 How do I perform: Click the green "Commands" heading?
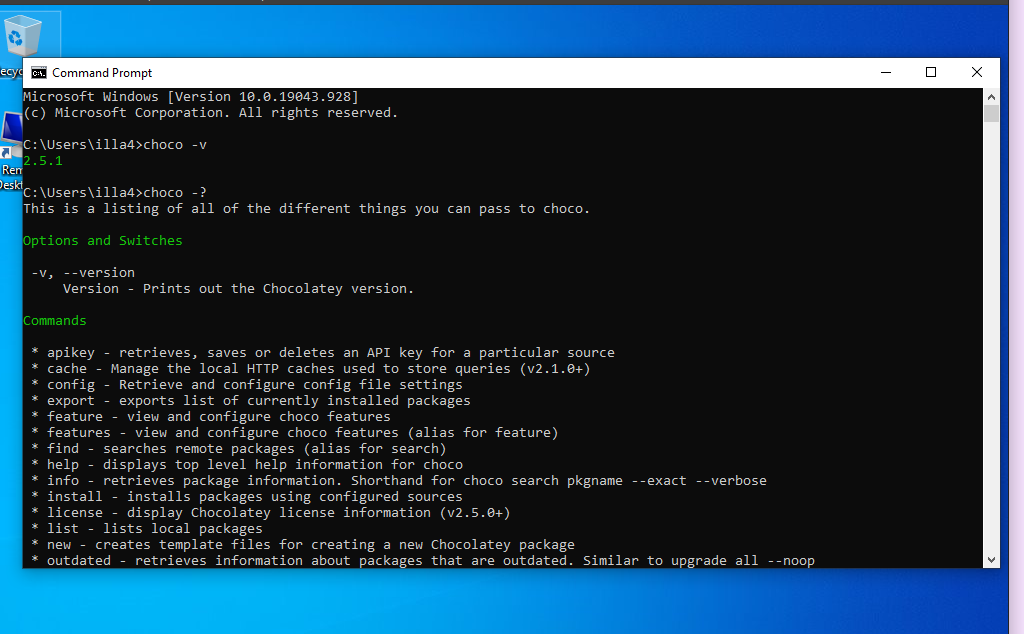55,321
